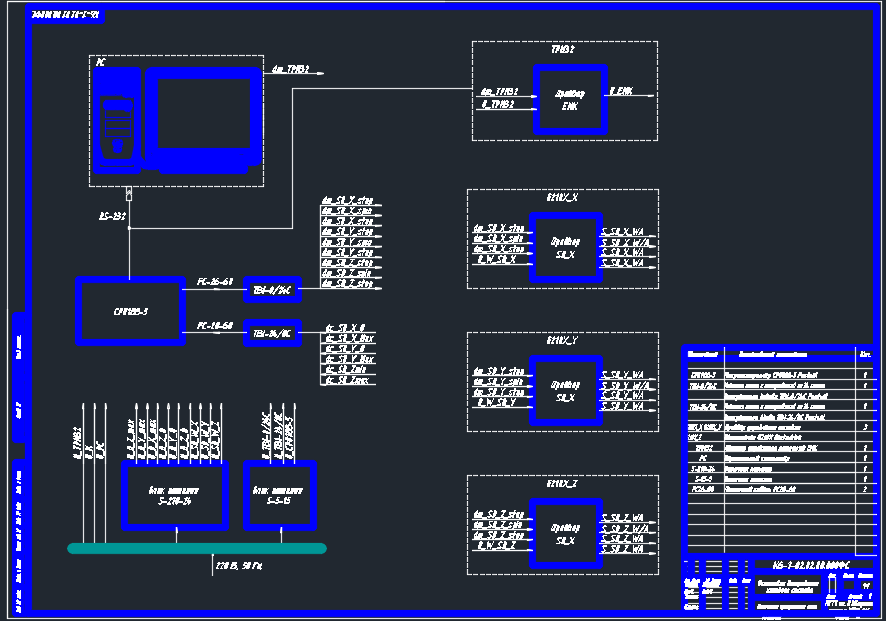The image size is (886, 621).
Task: Pick the larger power supply block left of S-5-15
Action: 175,496
